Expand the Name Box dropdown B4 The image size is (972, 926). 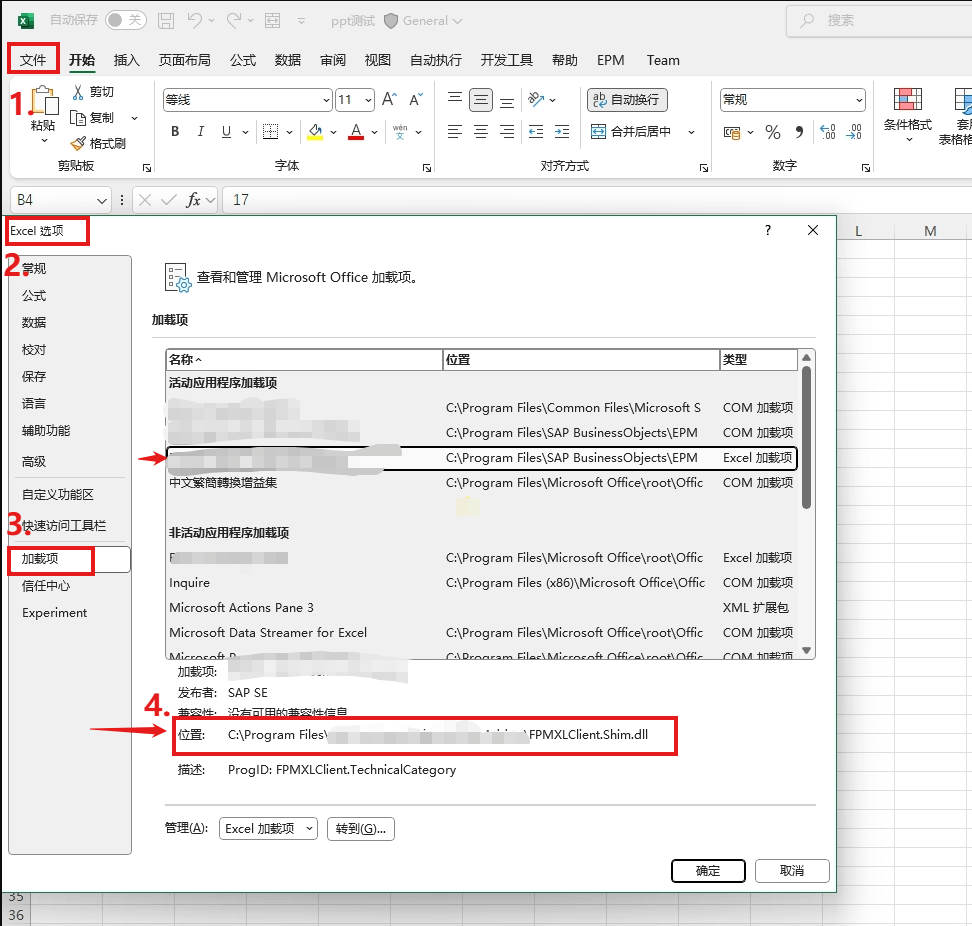coord(102,200)
